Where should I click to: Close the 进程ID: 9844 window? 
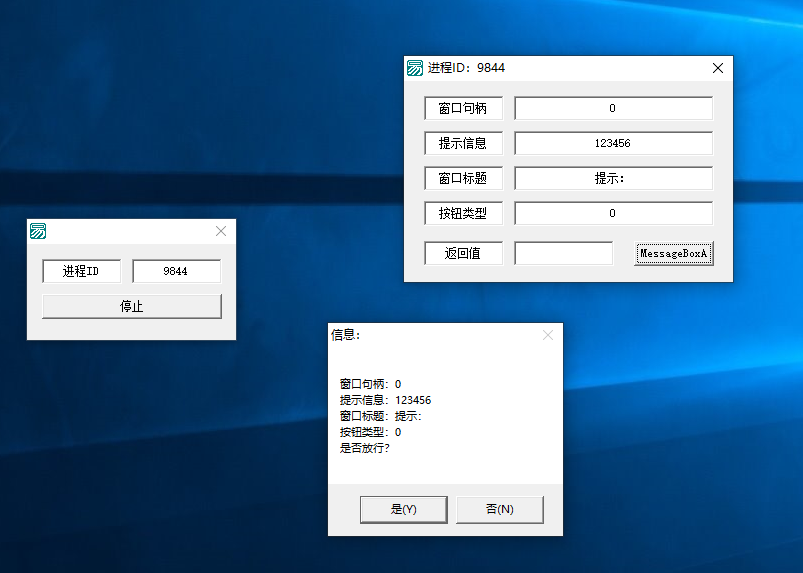click(x=717, y=68)
